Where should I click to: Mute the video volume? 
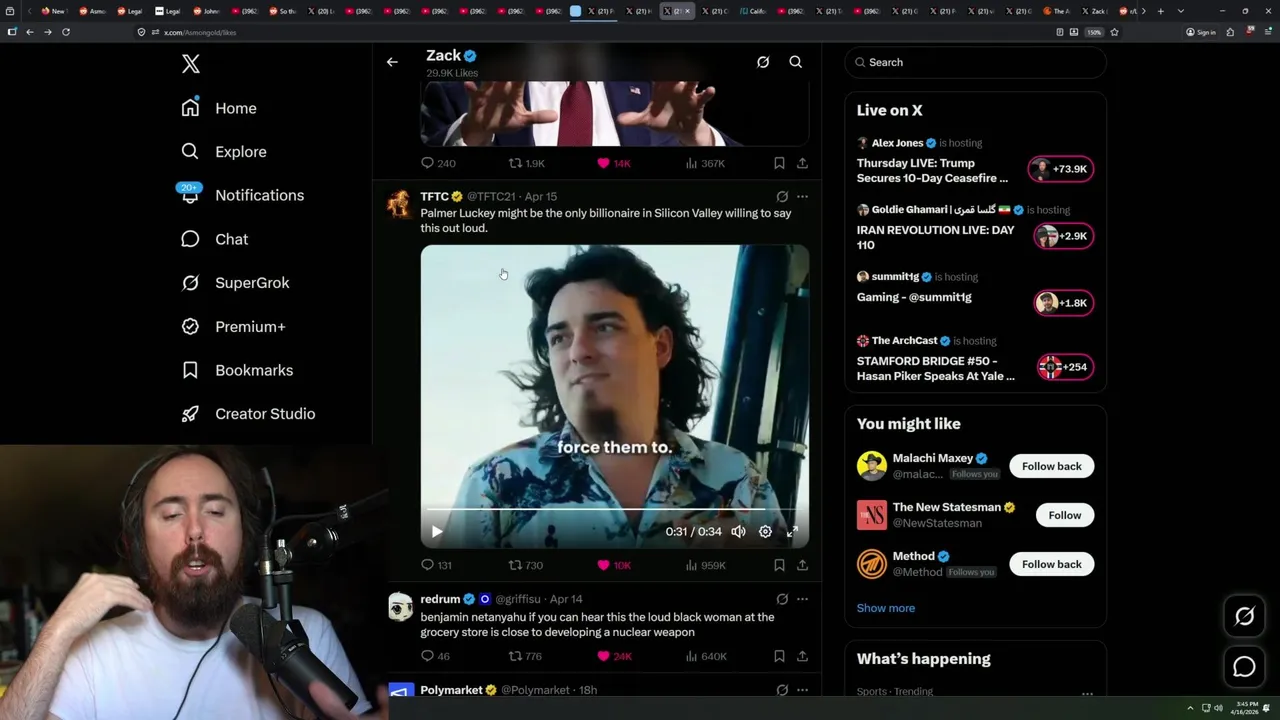click(x=738, y=532)
